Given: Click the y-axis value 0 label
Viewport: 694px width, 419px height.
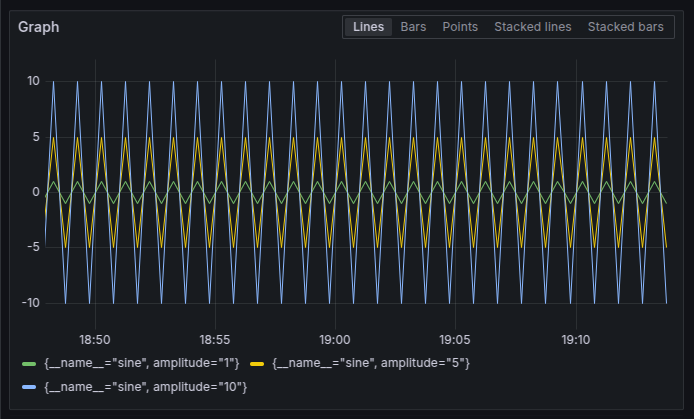Looking at the screenshot, I should 36,192.
